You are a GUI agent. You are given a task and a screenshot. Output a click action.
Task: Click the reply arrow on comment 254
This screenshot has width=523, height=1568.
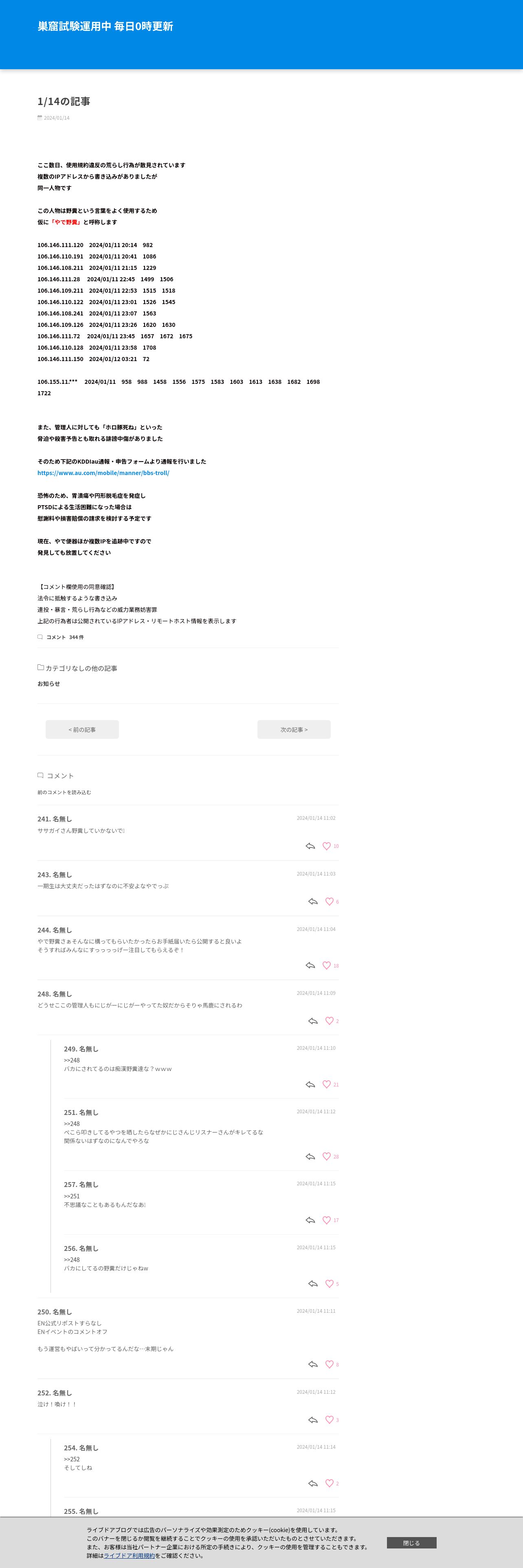[x=313, y=1483]
